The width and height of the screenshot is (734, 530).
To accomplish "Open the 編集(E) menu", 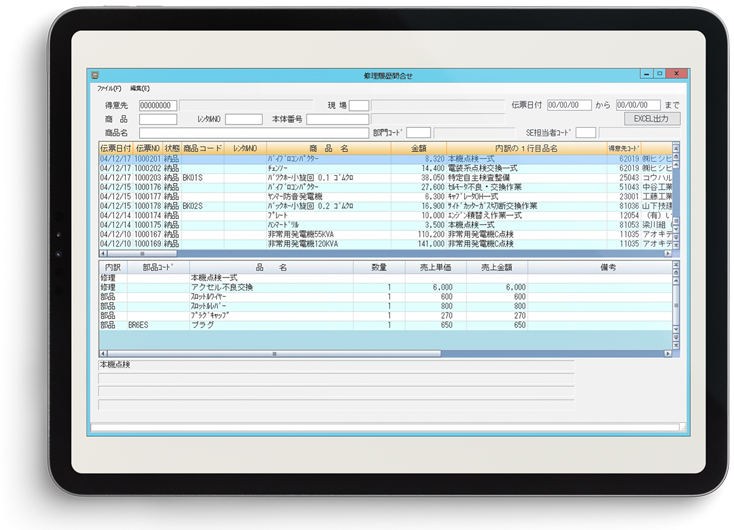I will click(139, 88).
